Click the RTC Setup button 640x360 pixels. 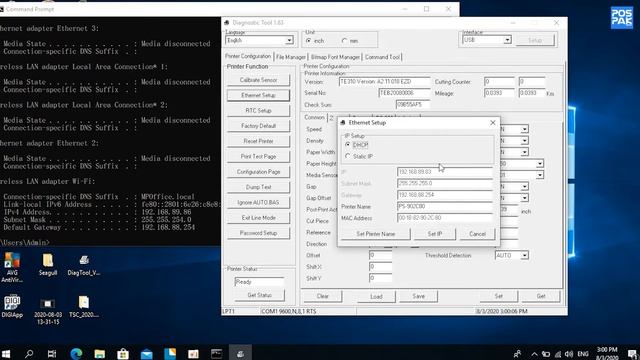[258, 111]
